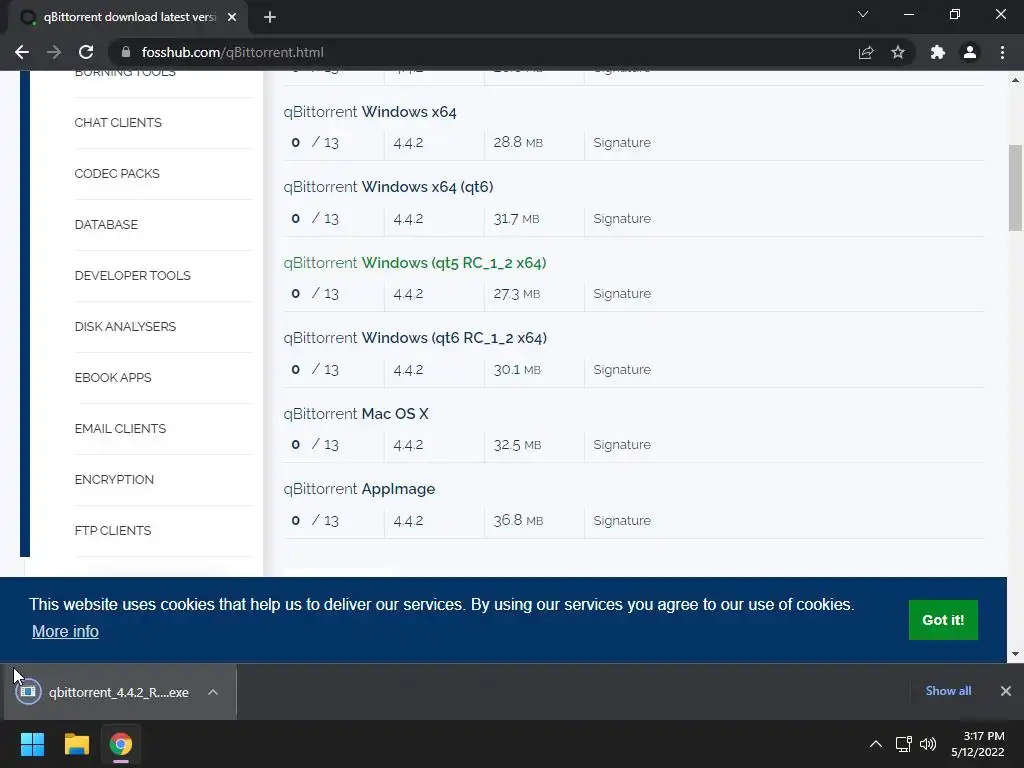Select the qBittorrent download latest version tab
This screenshot has width=1024, height=768.
pos(127,17)
